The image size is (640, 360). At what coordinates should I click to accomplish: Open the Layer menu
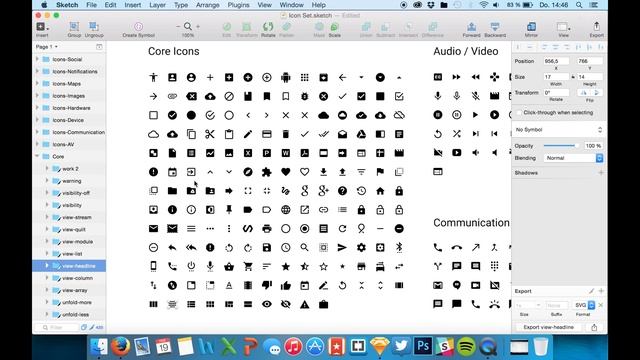(157, 5)
